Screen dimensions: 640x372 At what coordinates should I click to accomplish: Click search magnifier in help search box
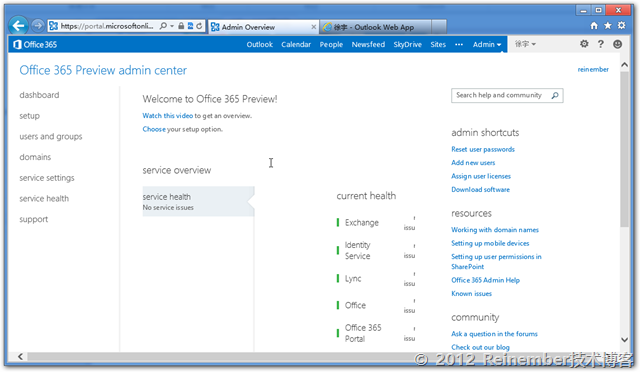555,96
